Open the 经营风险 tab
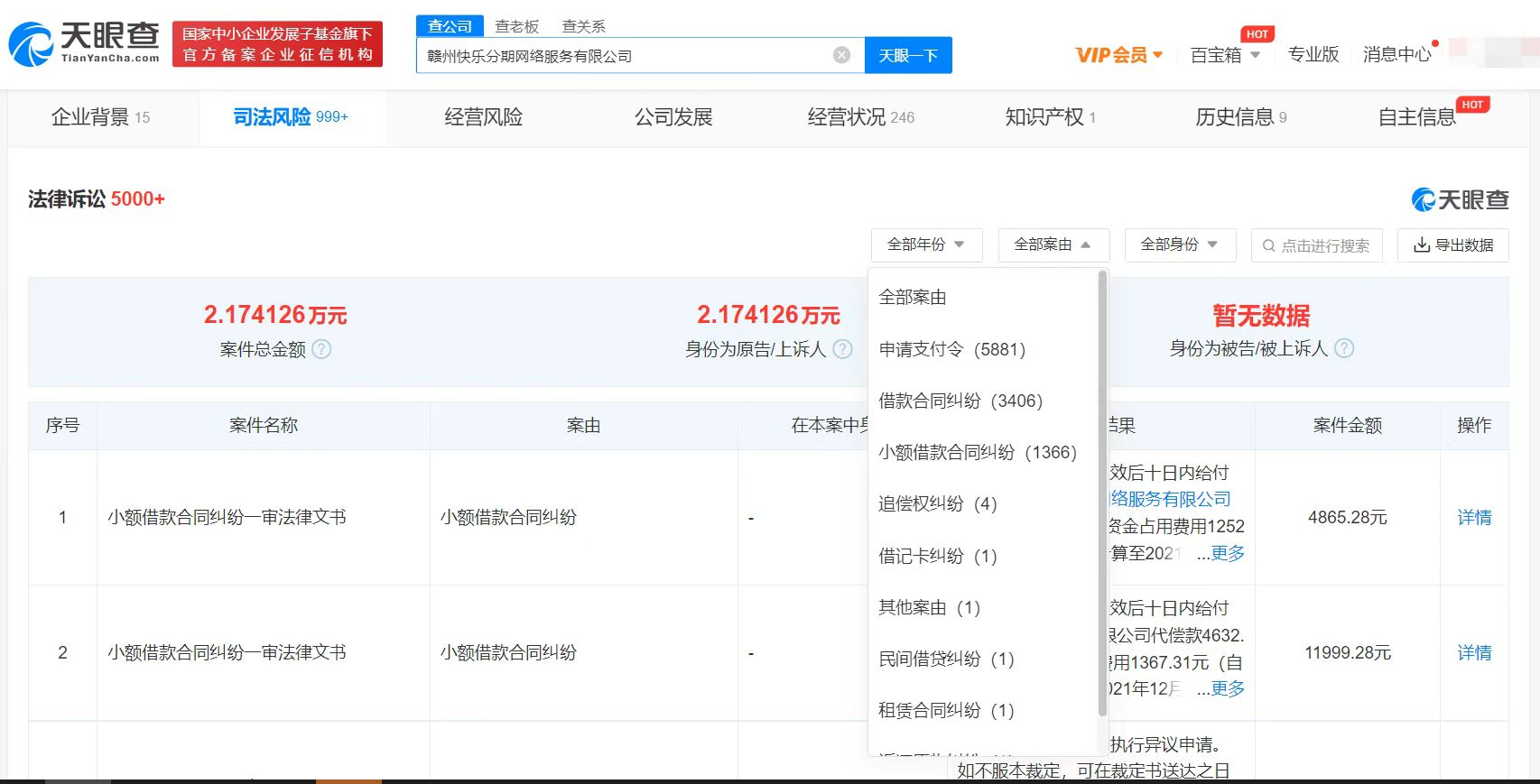1540x784 pixels. [484, 117]
